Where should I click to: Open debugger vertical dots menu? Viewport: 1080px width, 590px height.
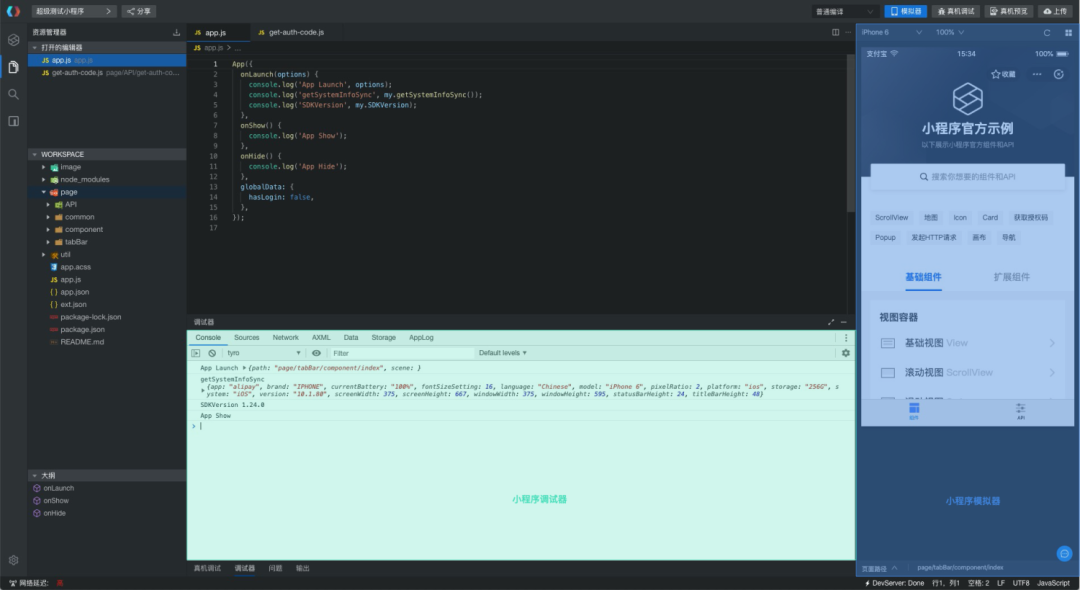pyautogui.click(x=846, y=337)
